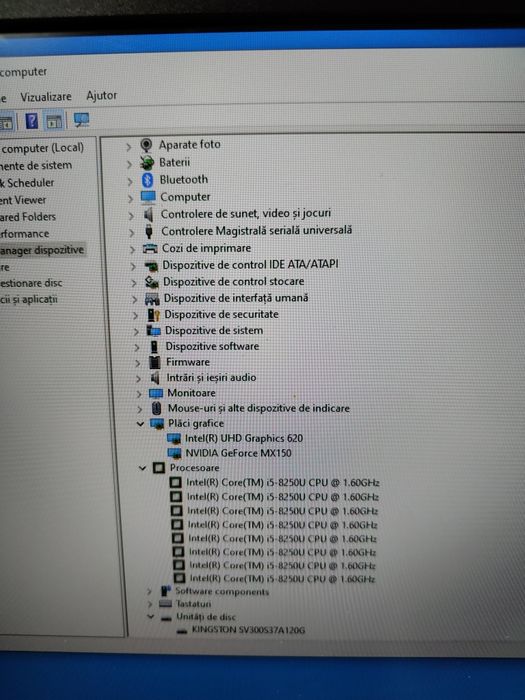Select the NVIDIA GeForce MX150 entry

(x=238, y=453)
